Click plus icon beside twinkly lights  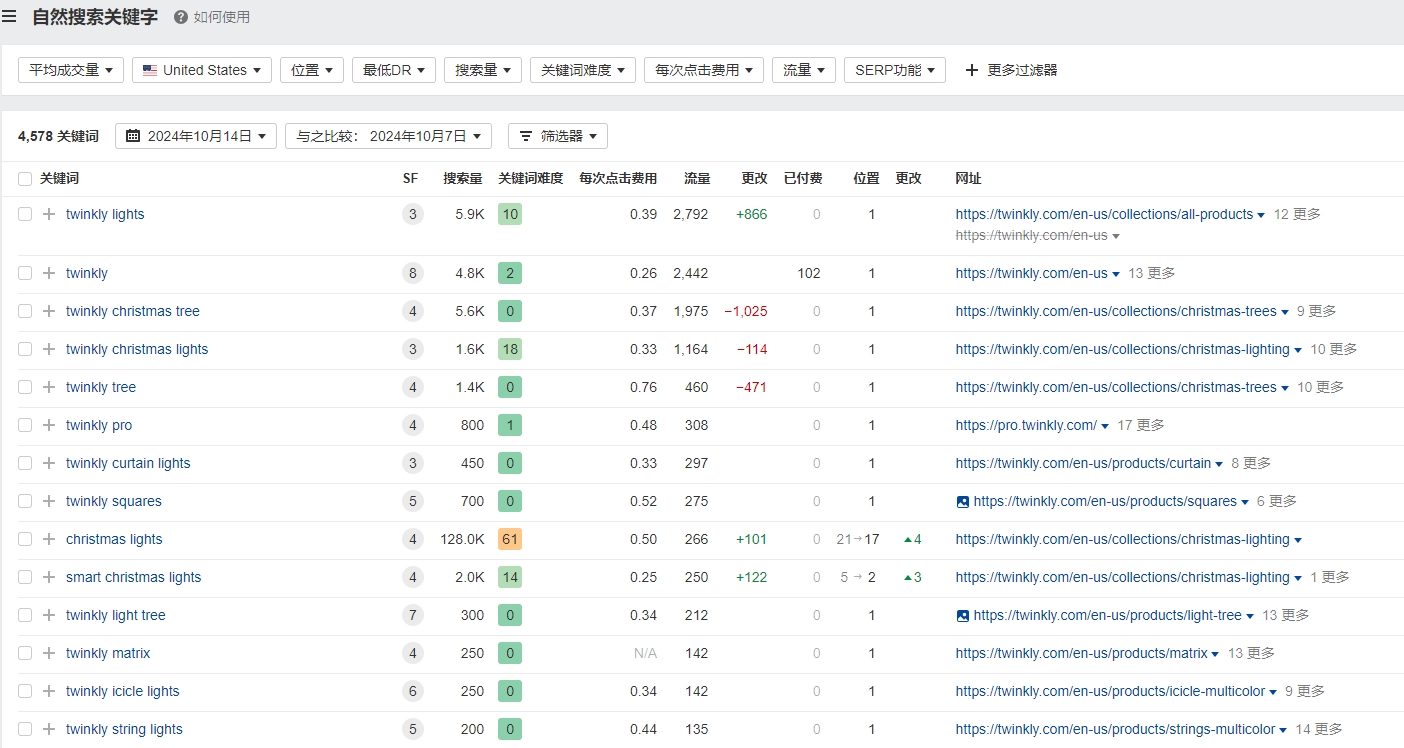[x=49, y=214]
